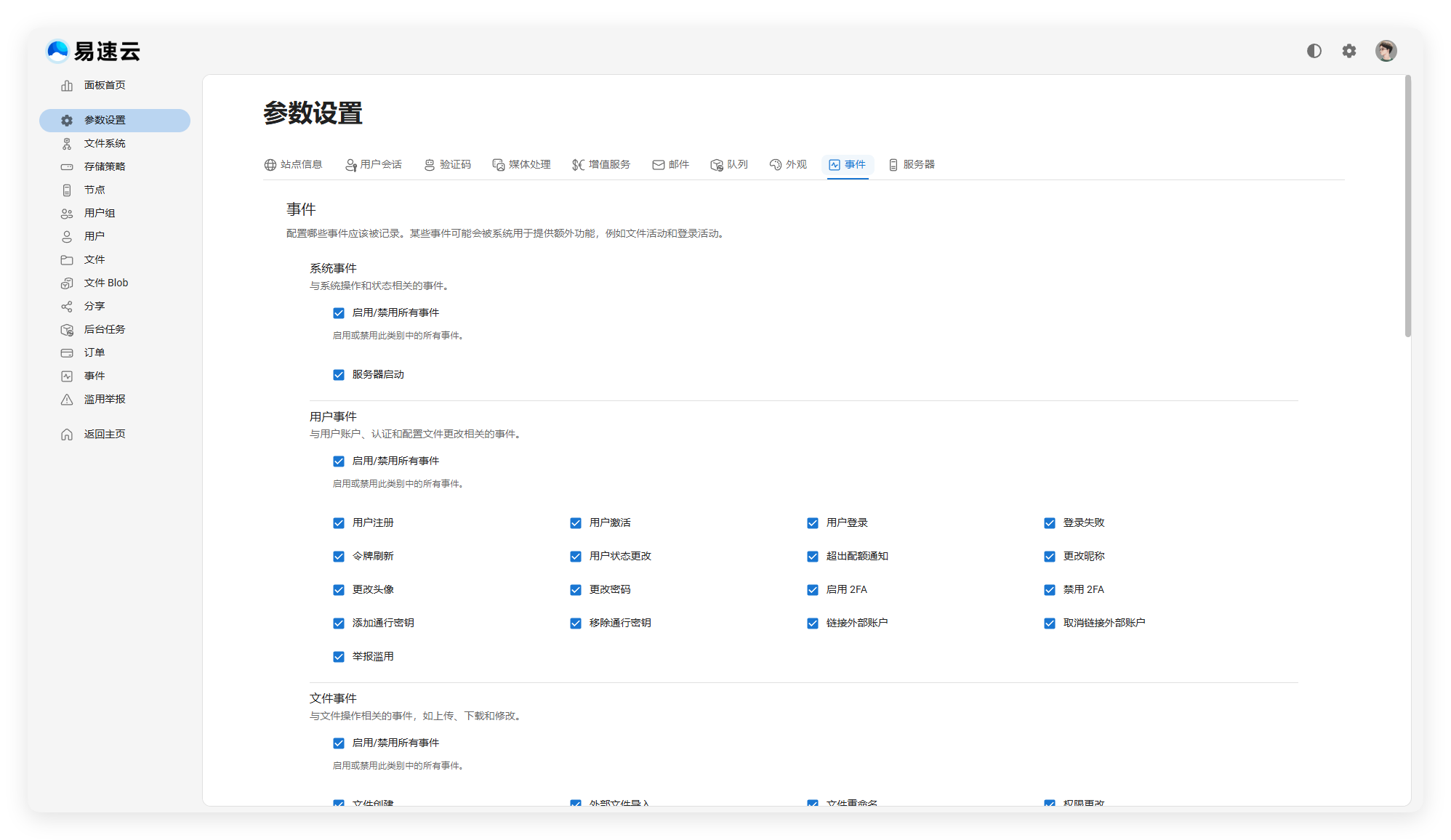Viewport: 1451px width, 840px height.
Task: Open 文件 Blob in sidebar
Action: click(105, 283)
